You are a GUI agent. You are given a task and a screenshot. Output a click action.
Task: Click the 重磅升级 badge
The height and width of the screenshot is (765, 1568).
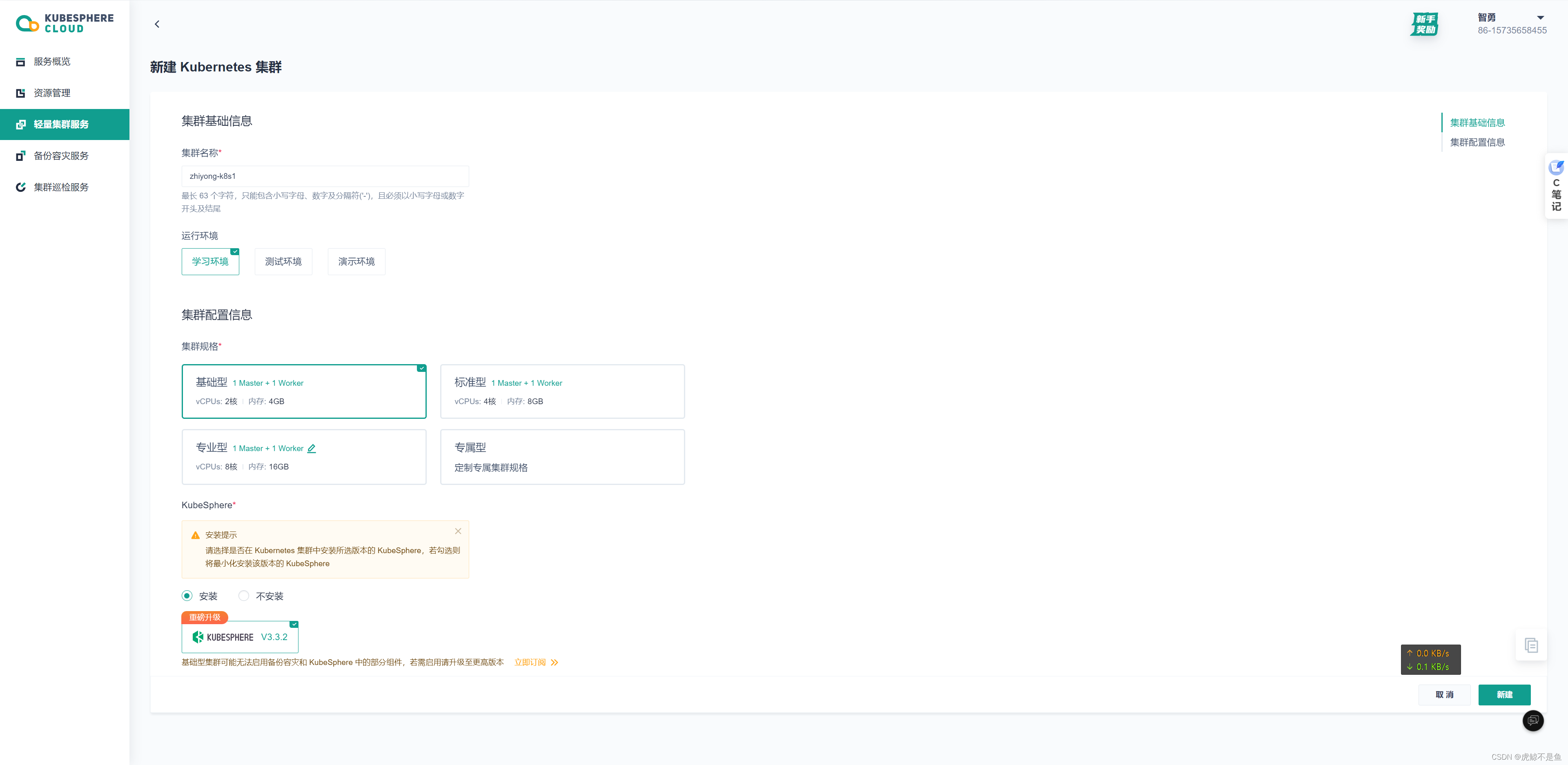pyautogui.click(x=205, y=617)
